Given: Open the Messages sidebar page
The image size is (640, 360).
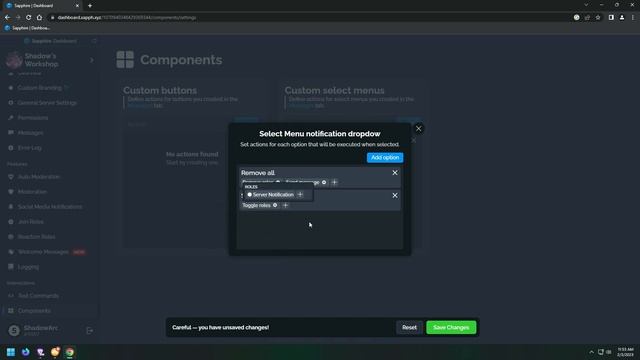Looking at the screenshot, I should (30, 133).
